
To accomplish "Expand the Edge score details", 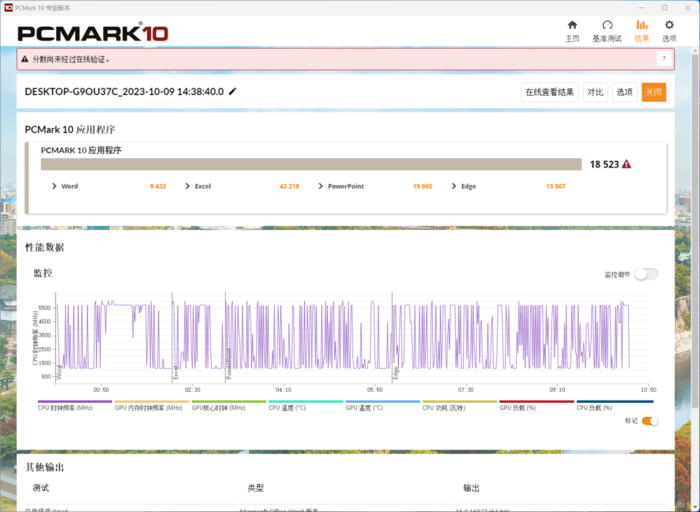I will [454, 186].
